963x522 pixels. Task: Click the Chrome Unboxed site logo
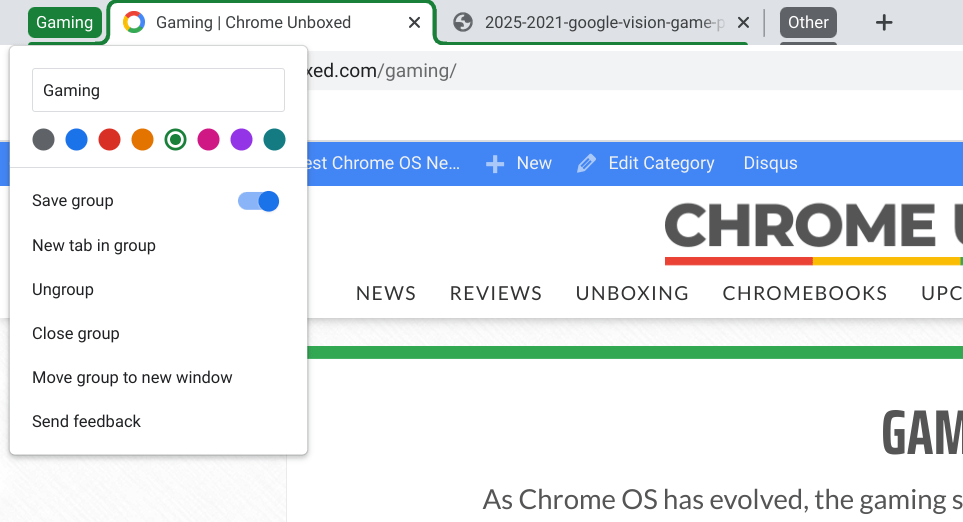pos(813,233)
